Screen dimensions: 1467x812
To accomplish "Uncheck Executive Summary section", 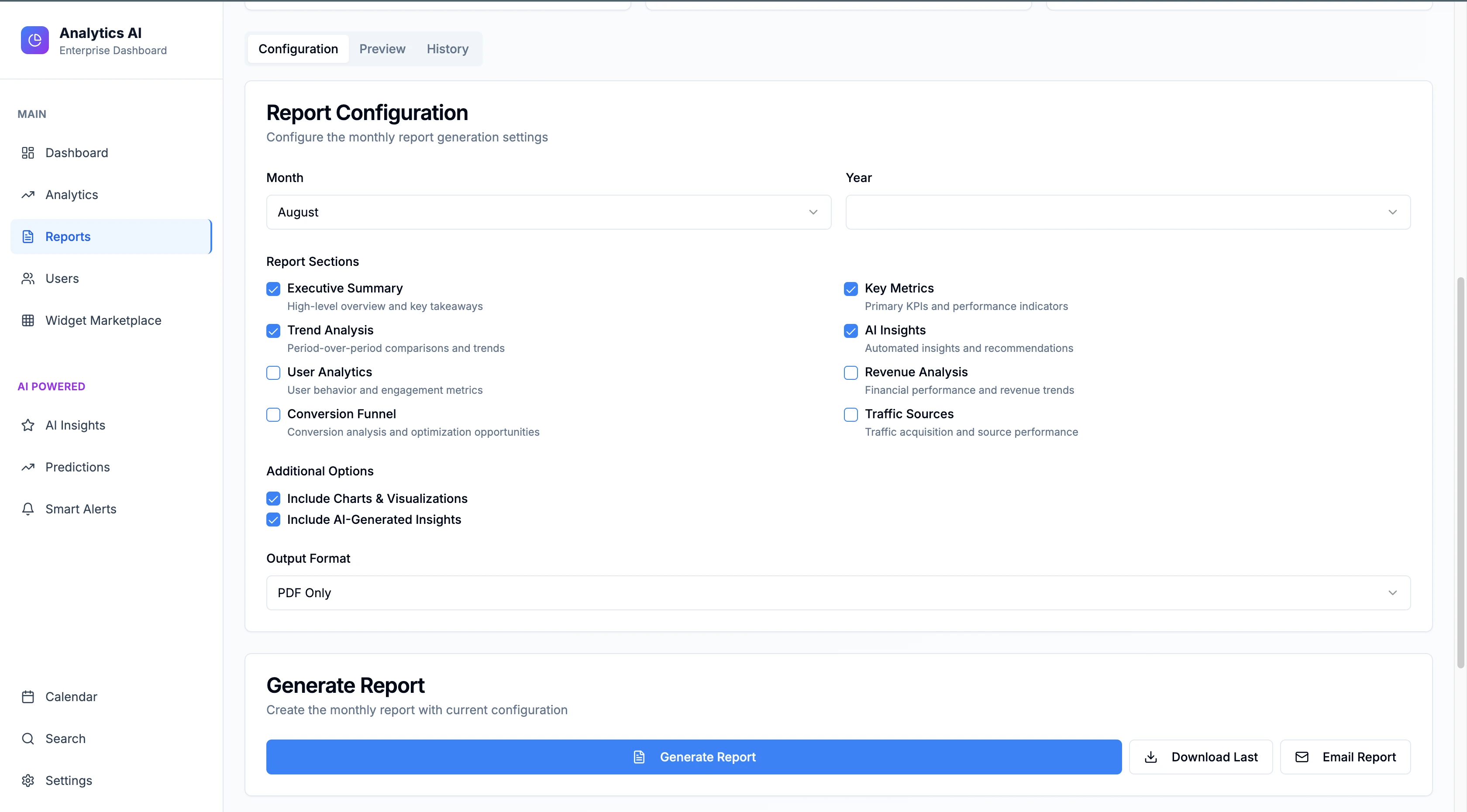I will click(273, 289).
